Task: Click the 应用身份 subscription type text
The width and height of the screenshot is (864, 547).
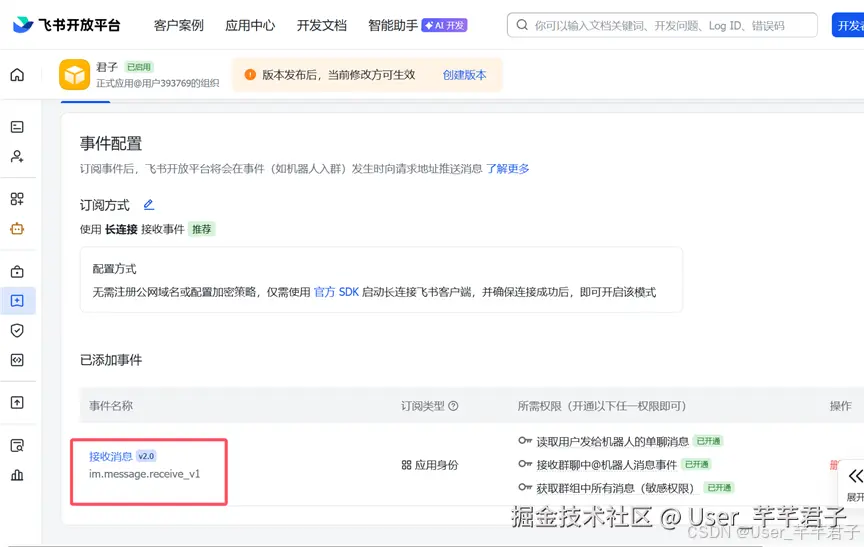Action: [436, 465]
